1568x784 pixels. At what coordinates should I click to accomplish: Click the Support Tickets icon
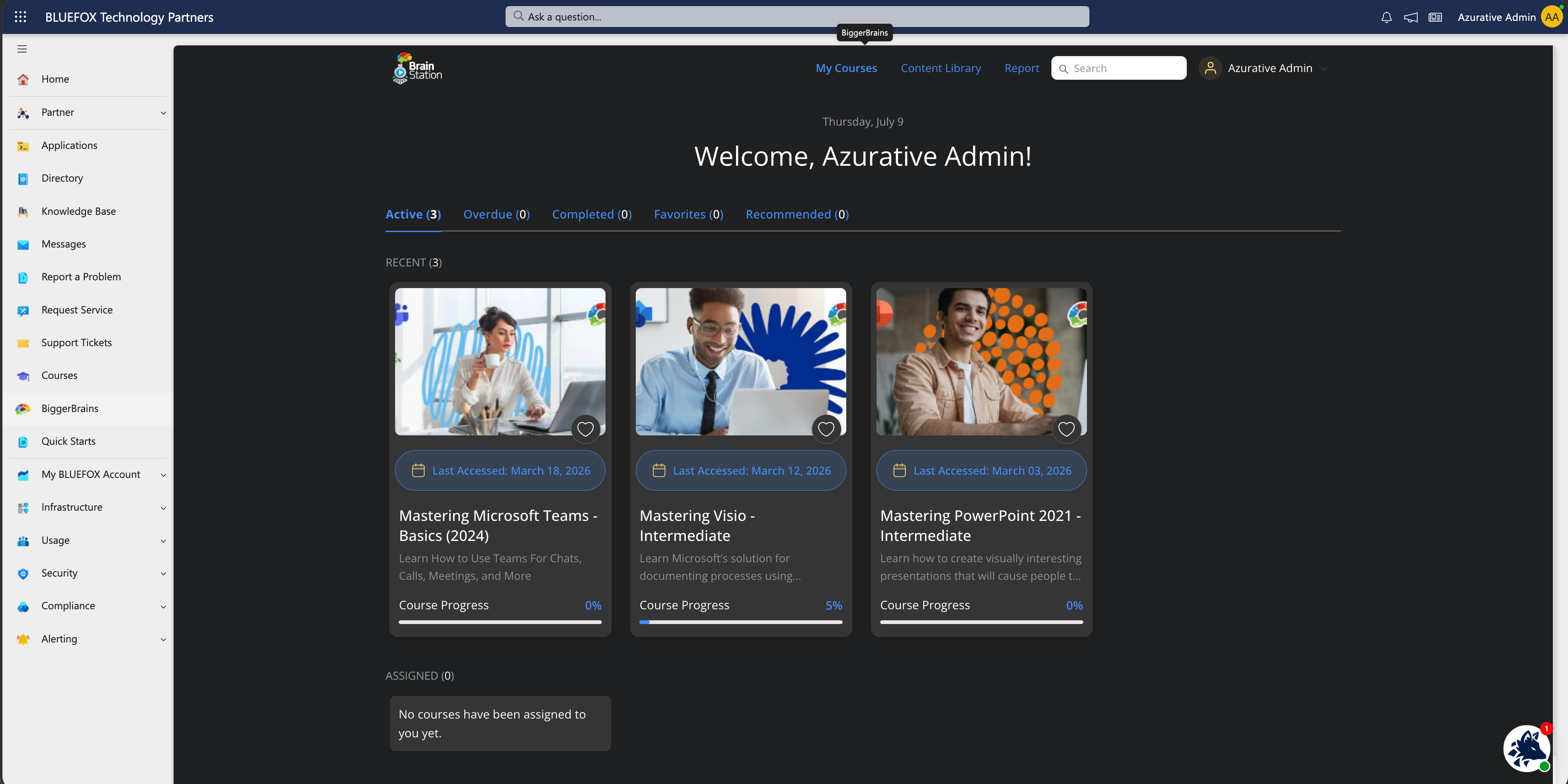coord(23,343)
